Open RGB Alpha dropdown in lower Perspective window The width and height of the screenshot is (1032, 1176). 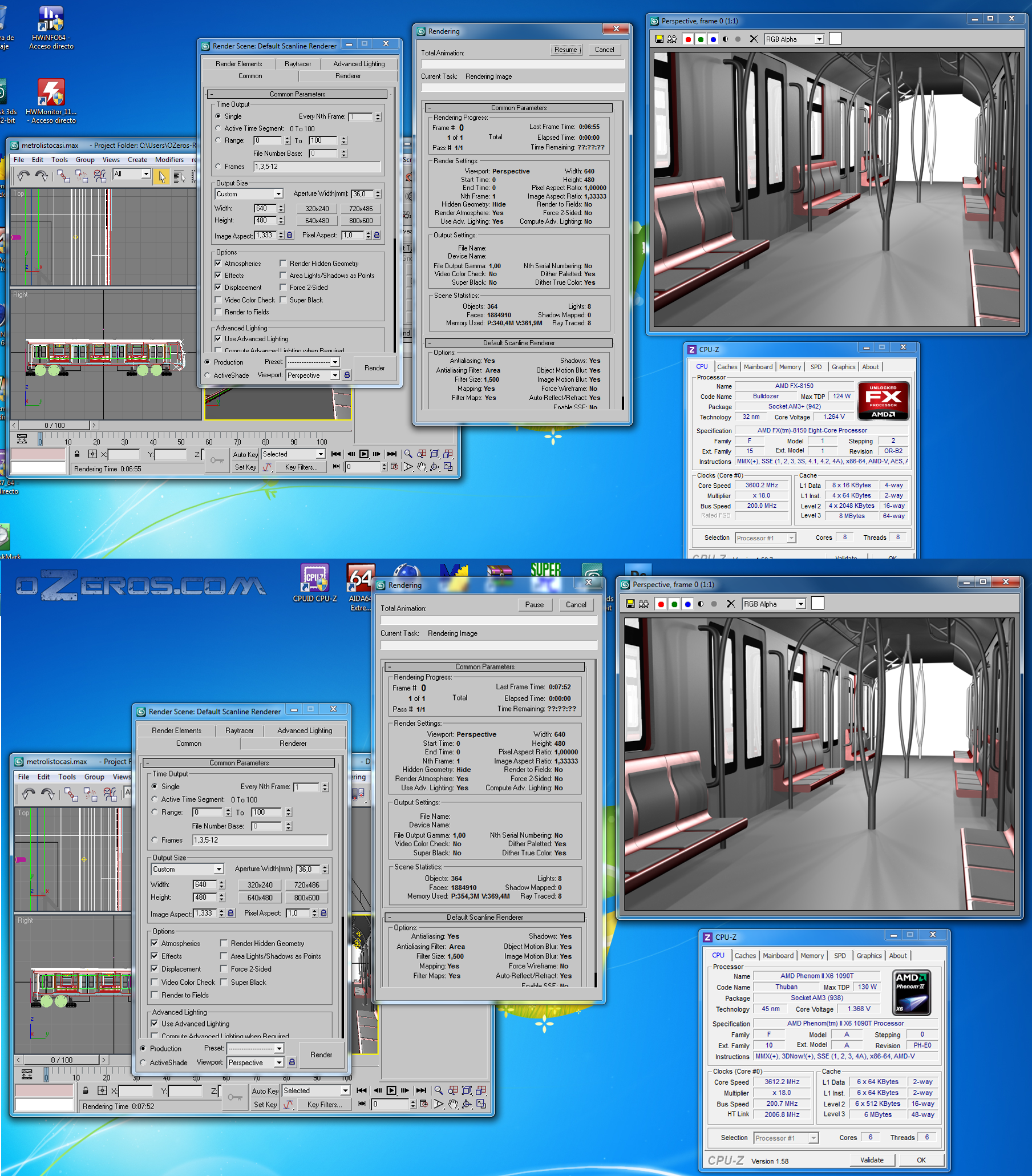click(x=773, y=604)
